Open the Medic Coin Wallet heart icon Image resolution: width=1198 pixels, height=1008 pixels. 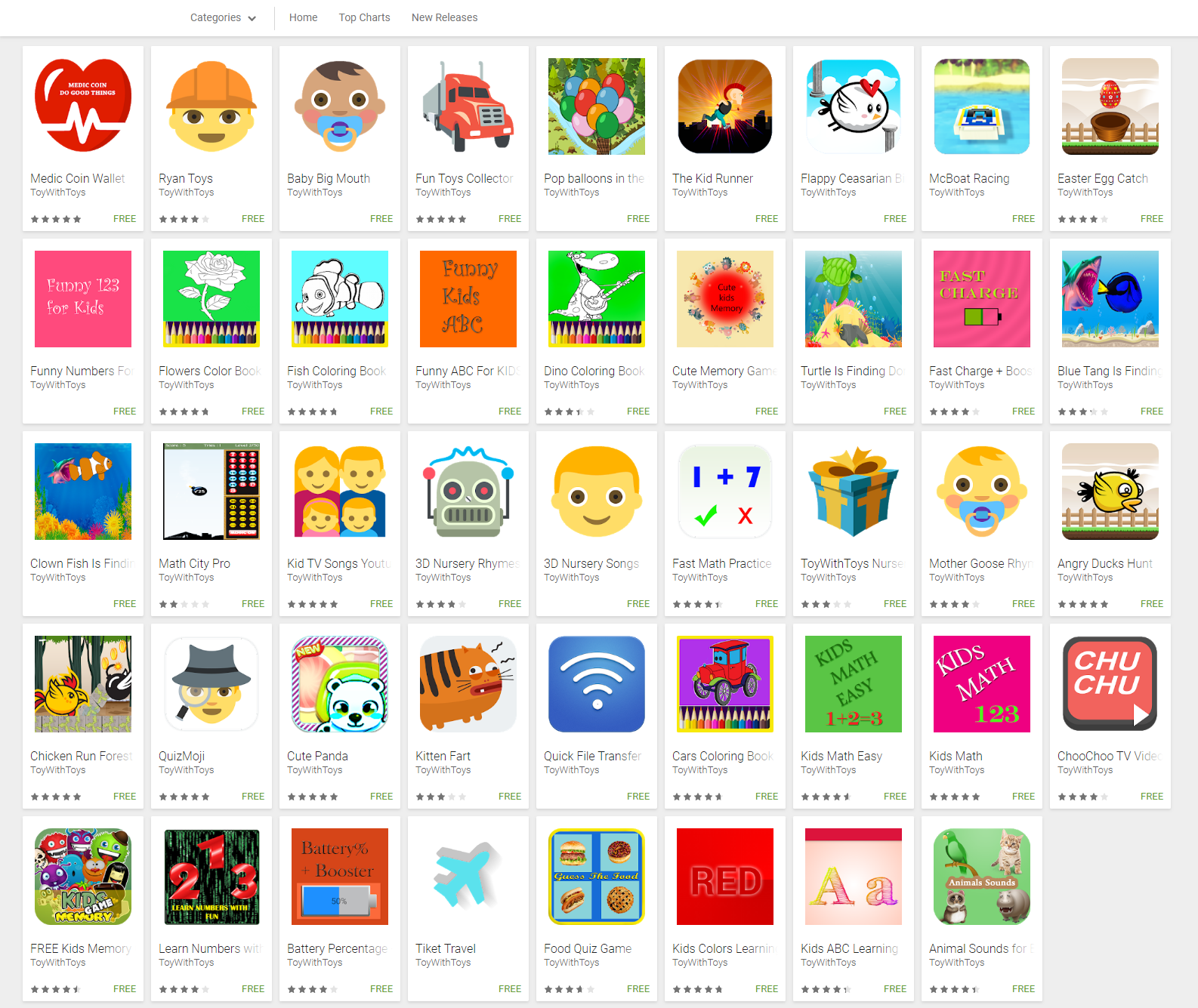point(83,106)
